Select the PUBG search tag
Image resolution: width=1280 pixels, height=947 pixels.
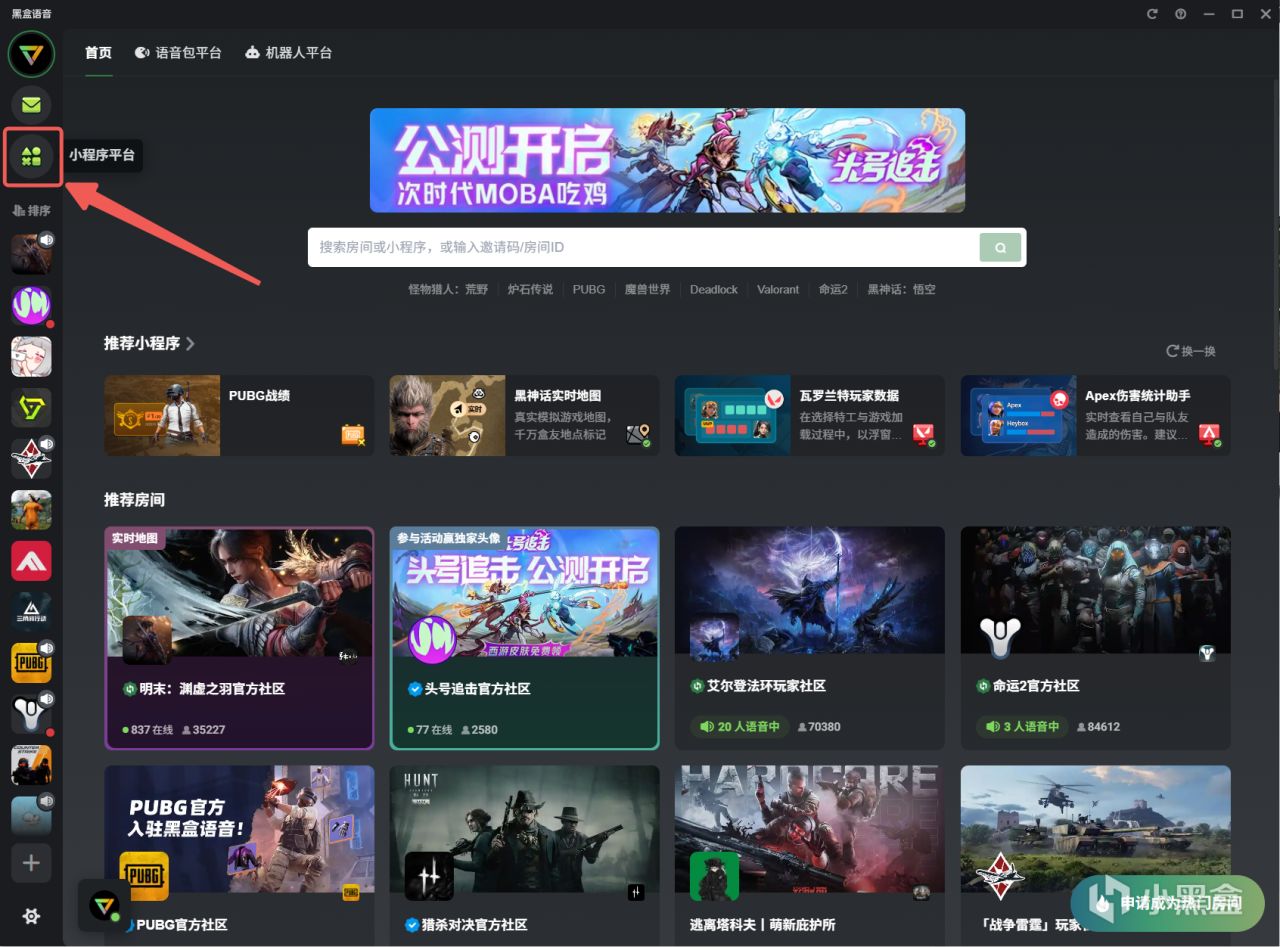(x=589, y=289)
